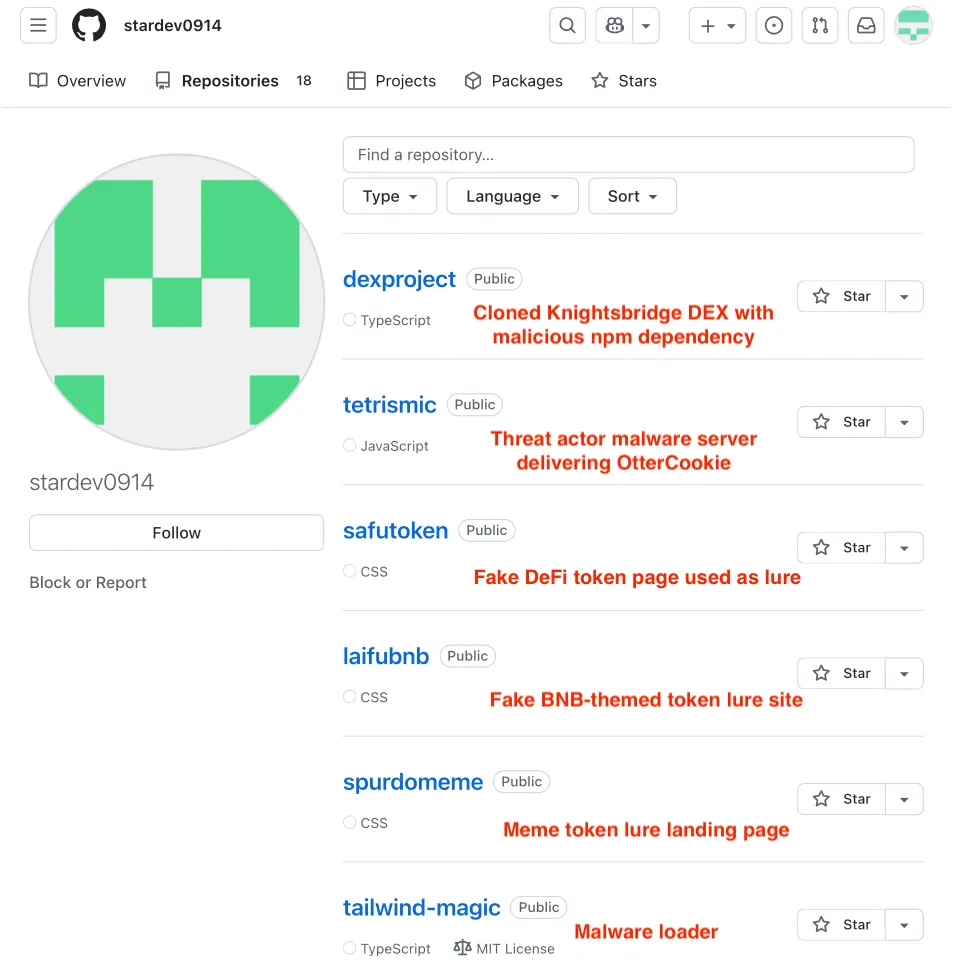Click the Public badge beside tetrismic

475,404
